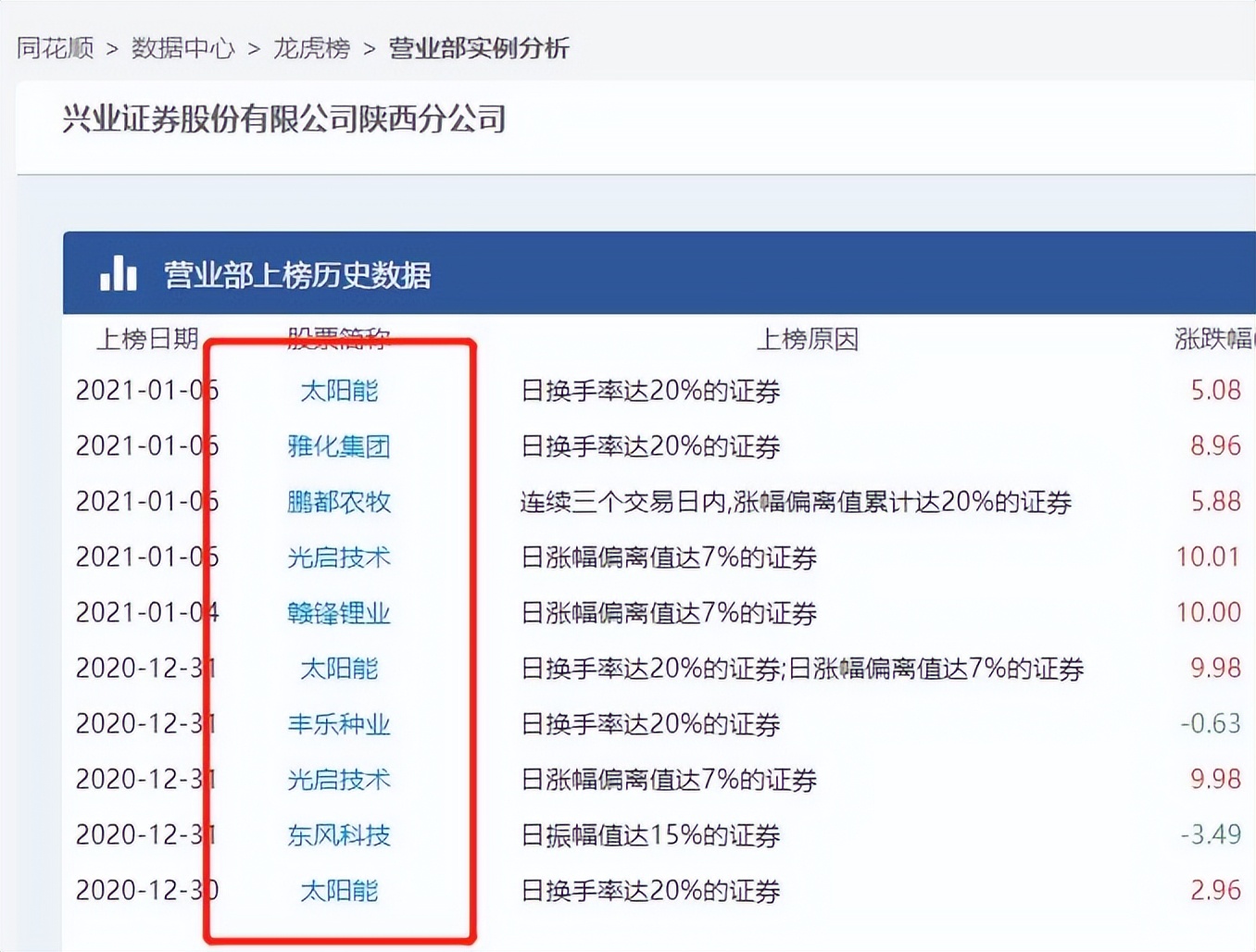Click the 连续三个交易日内,涨幅偏离值累计达20%的证券 reason
The image size is (1256, 952).
click(796, 502)
